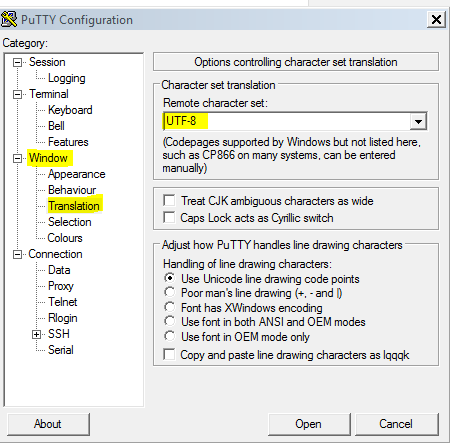Image resolution: width=450 pixels, height=443 pixels.
Task: Go to the Colours settings
Action: click(65, 238)
